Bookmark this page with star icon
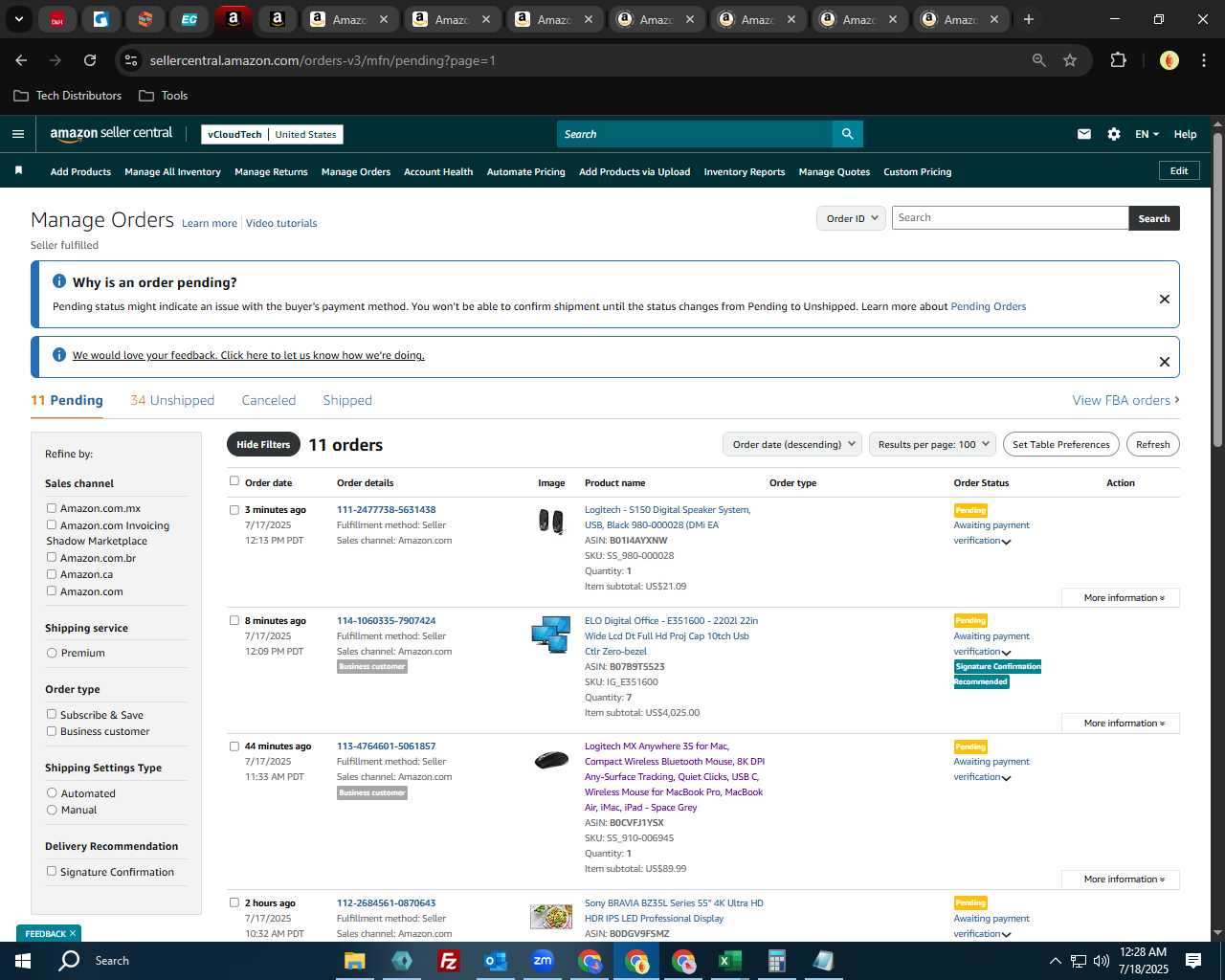This screenshot has height=980, width=1225. (x=1070, y=60)
